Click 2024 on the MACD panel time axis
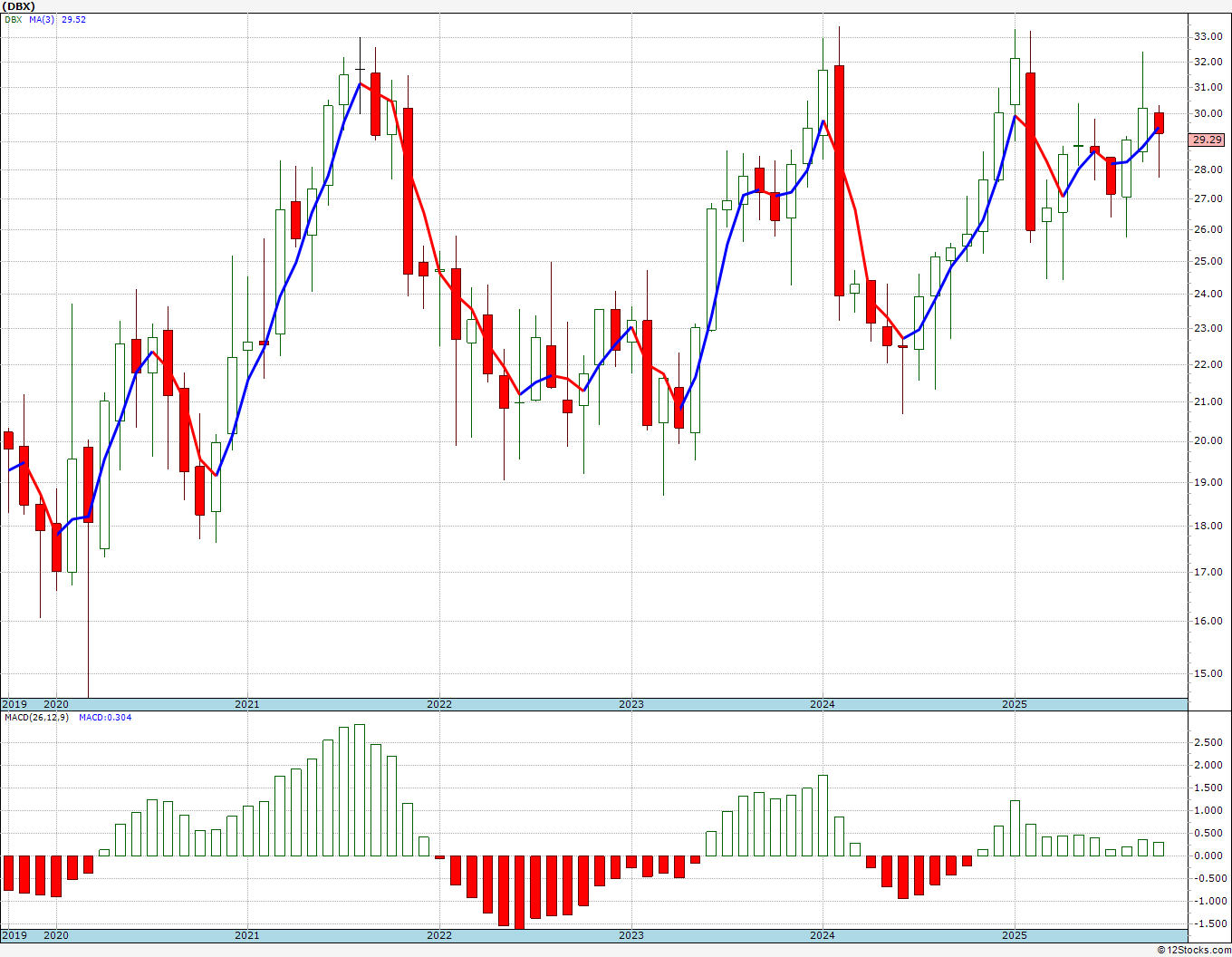 click(x=823, y=936)
